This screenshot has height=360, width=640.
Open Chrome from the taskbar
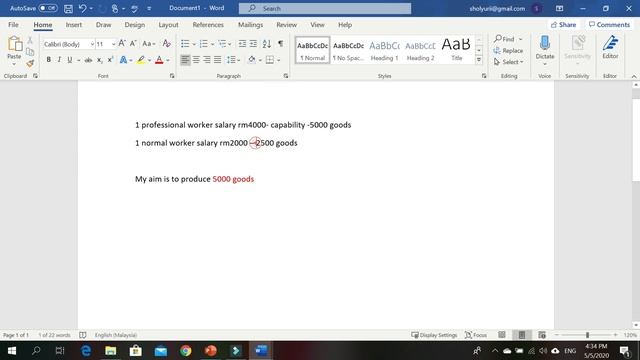coord(186,351)
